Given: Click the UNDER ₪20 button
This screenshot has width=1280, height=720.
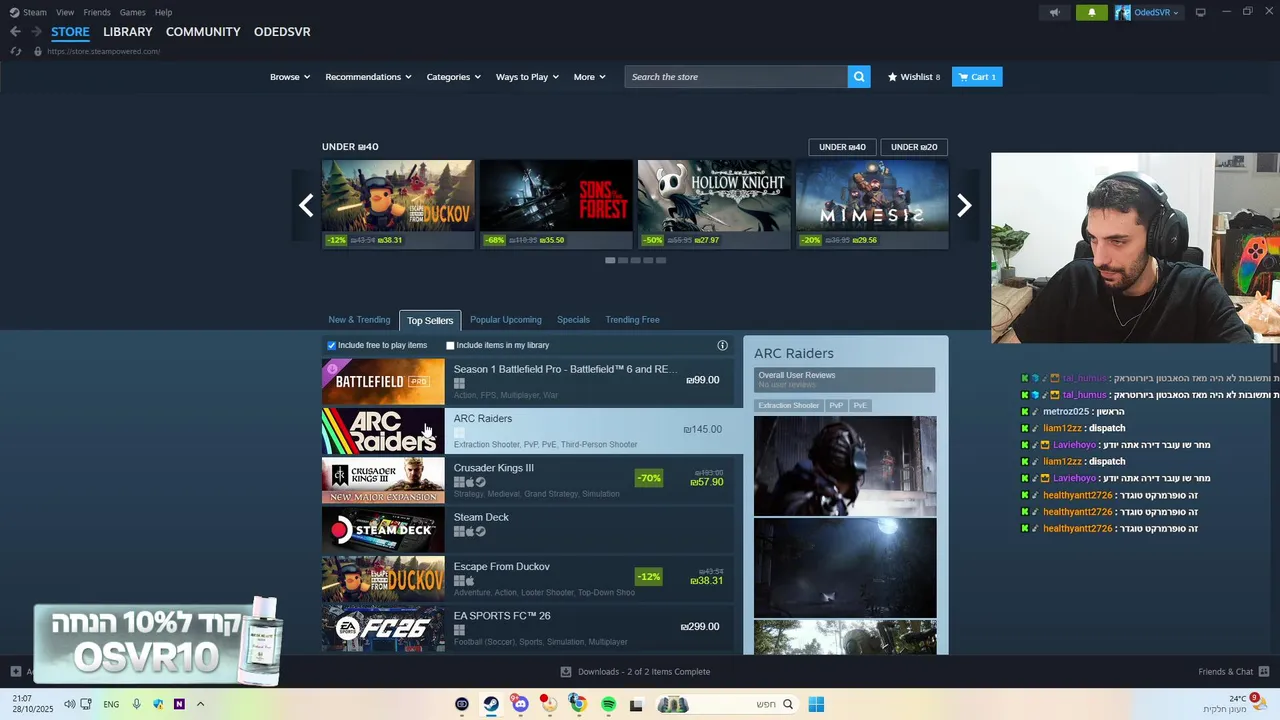Looking at the screenshot, I should coord(914,147).
